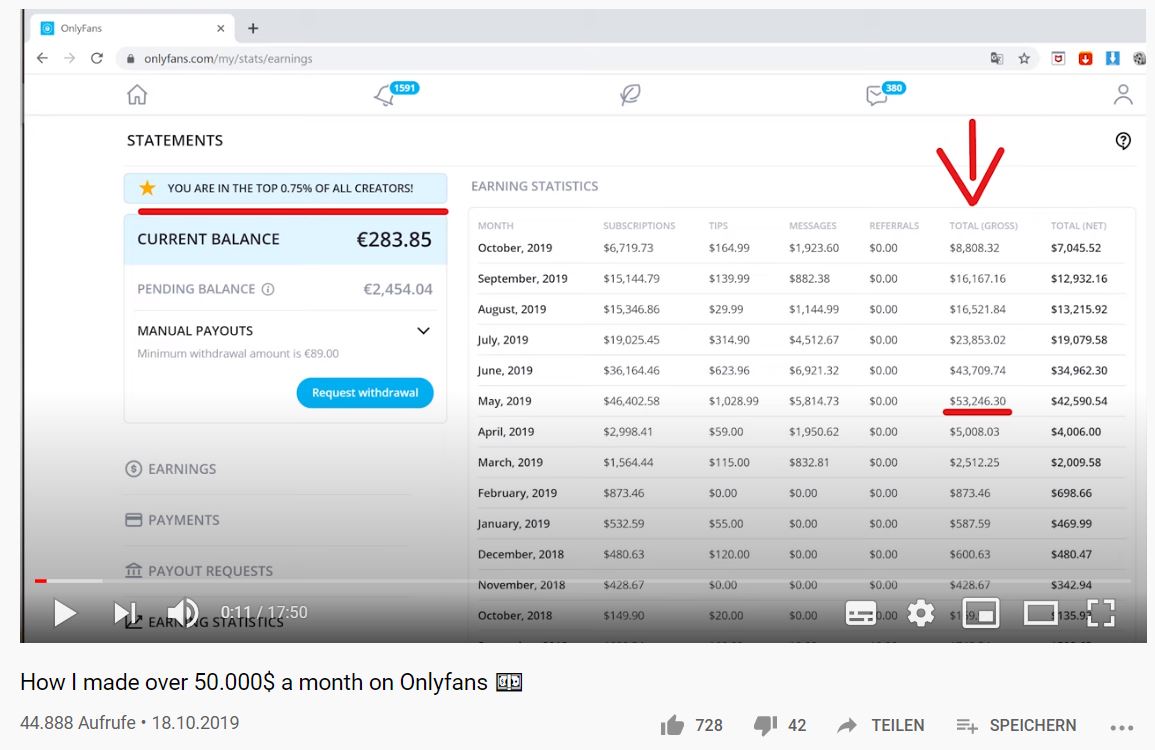Image resolution: width=1155 pixels, height=750 pixels.
Task: Click the October, 2019 row label
Action: pyautogui.click(x=515, y=248)
